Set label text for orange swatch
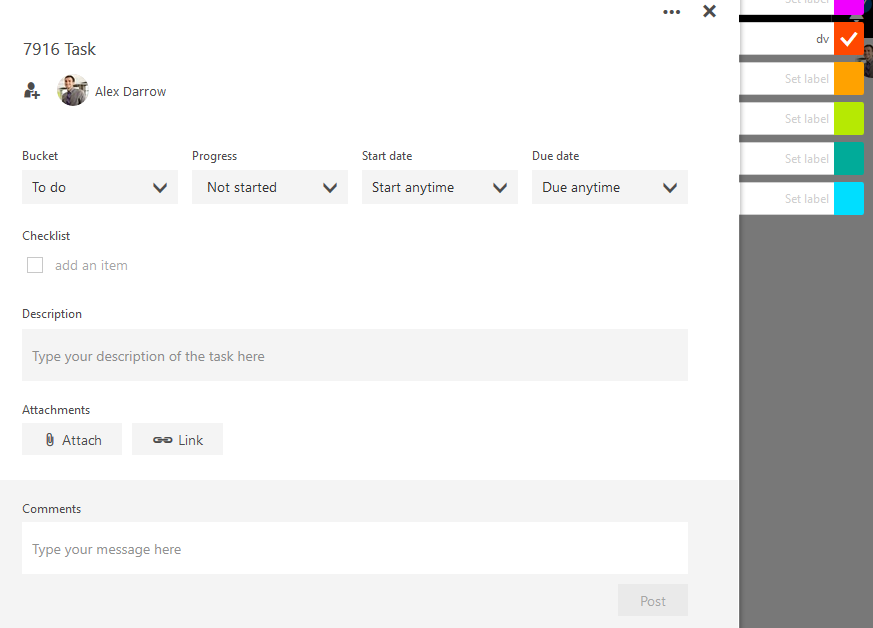The width and height of the screenshot is (873, 628). [787, 78]
